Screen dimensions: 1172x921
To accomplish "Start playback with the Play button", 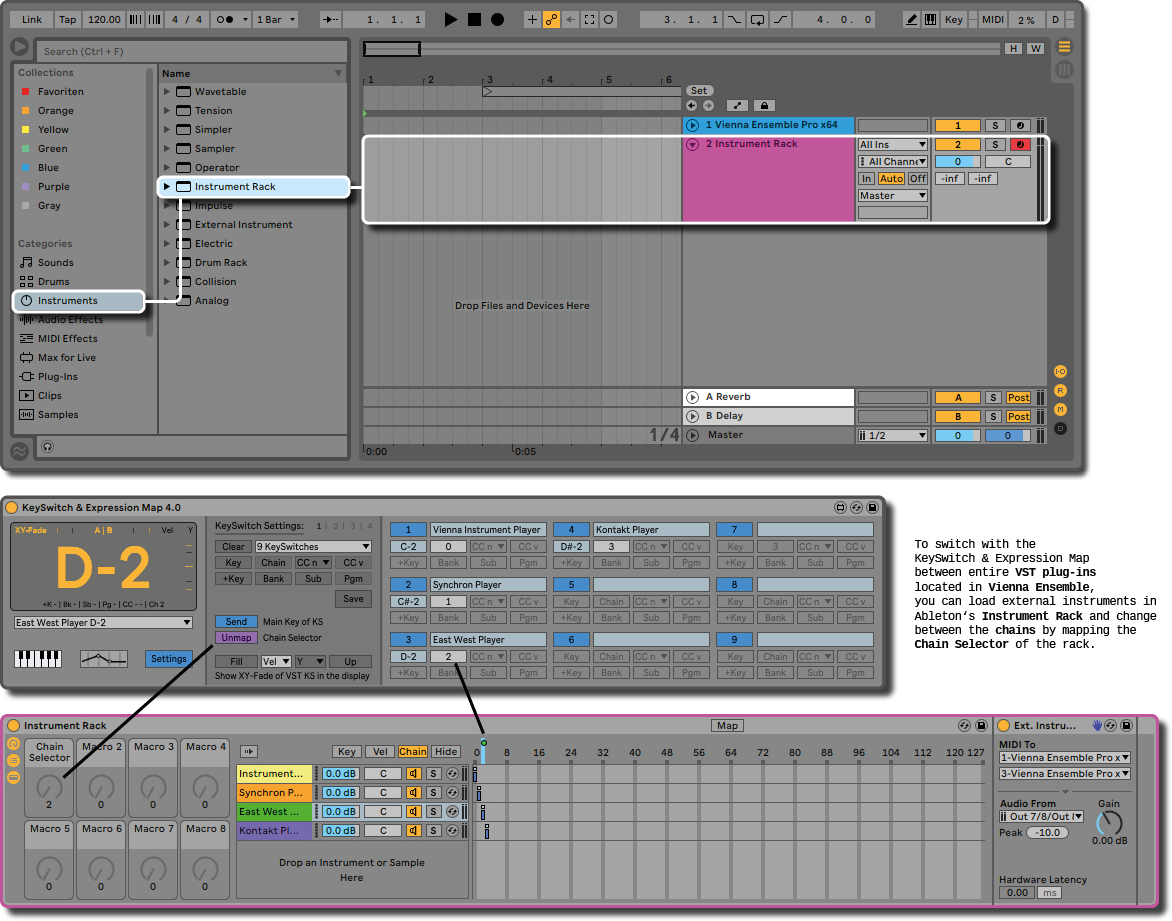I will point(450,19).
